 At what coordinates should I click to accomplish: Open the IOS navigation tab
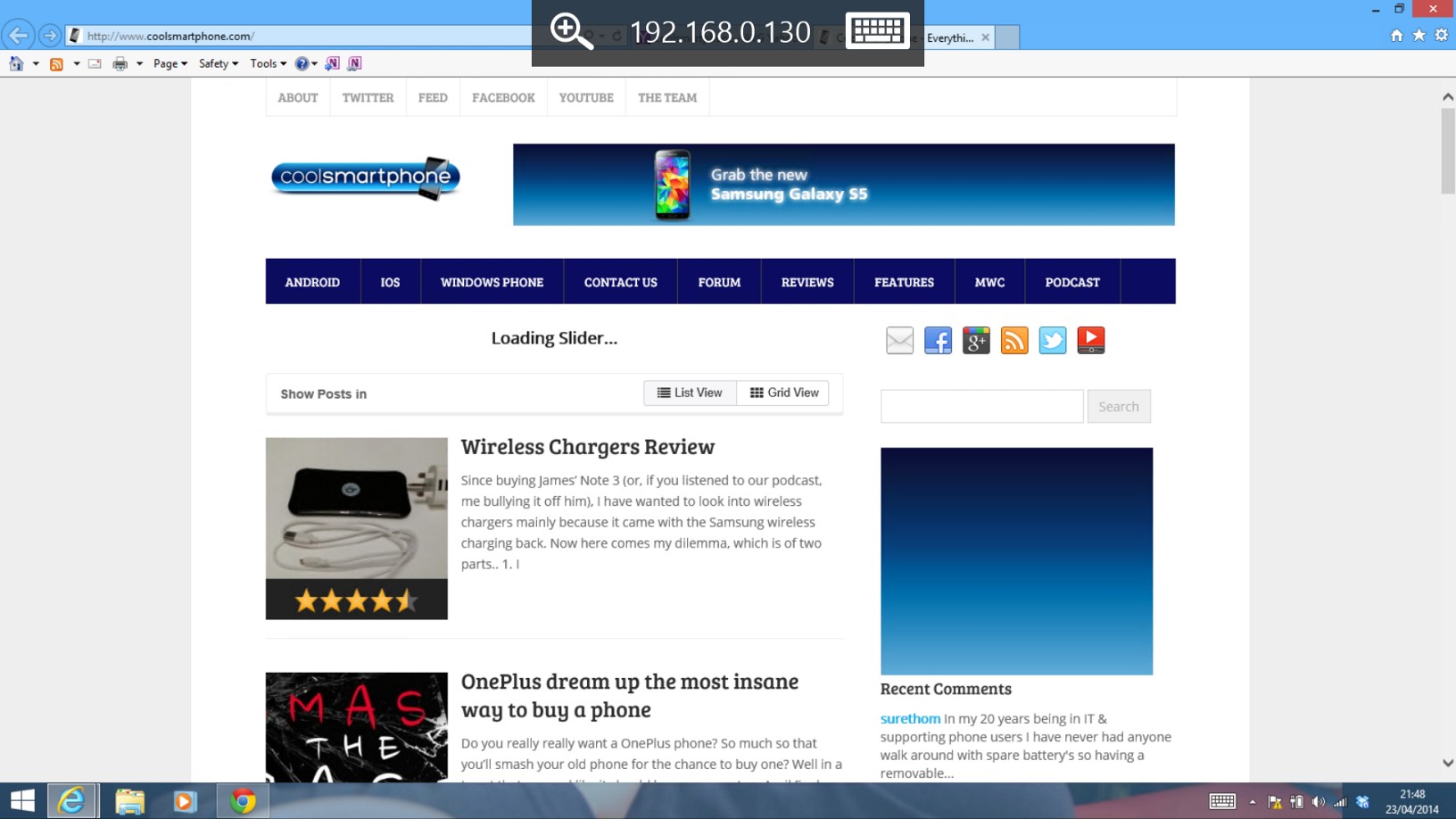coord(390,282)
